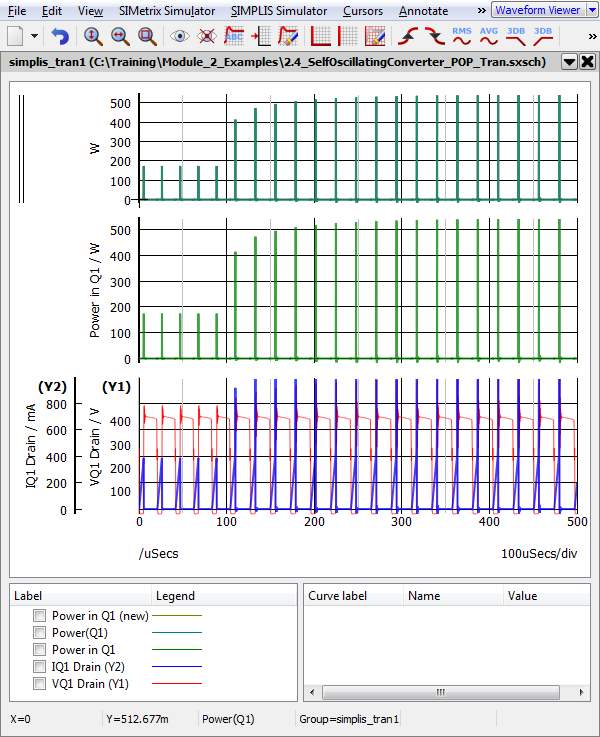Click the measurement table horizontal scrollbar
600x737 pixels.
point(440,692)
